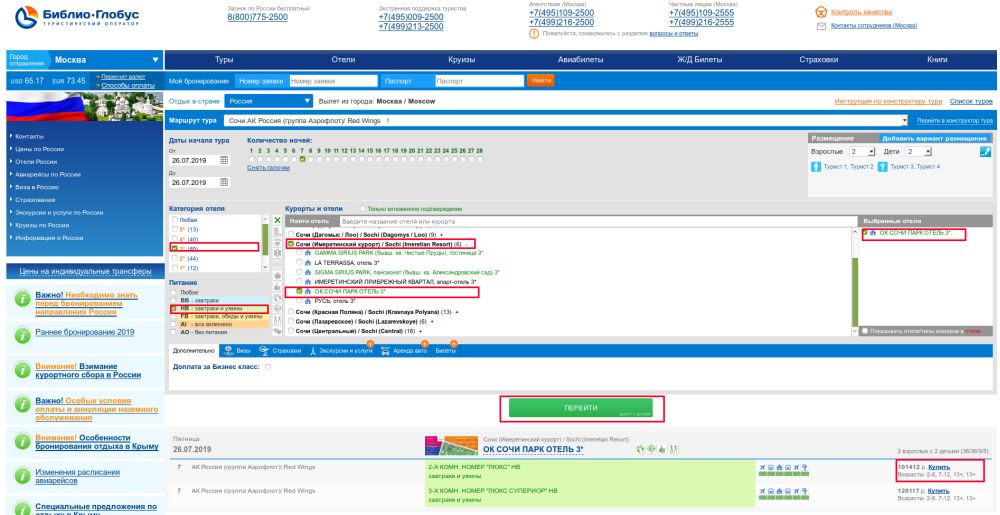
Task: Click the Контроль качества icon
Action: pos(821,12)
